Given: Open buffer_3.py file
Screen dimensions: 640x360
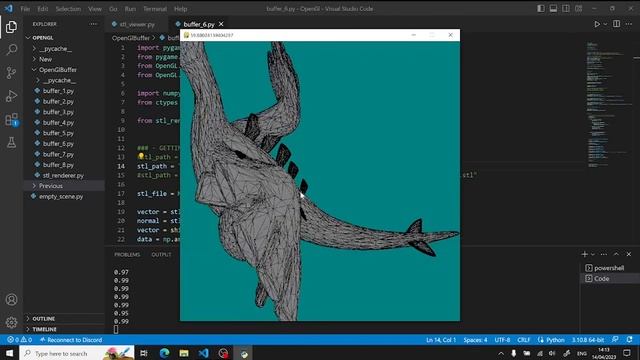Looking at the screenshot, I should (x=58, y=112).
